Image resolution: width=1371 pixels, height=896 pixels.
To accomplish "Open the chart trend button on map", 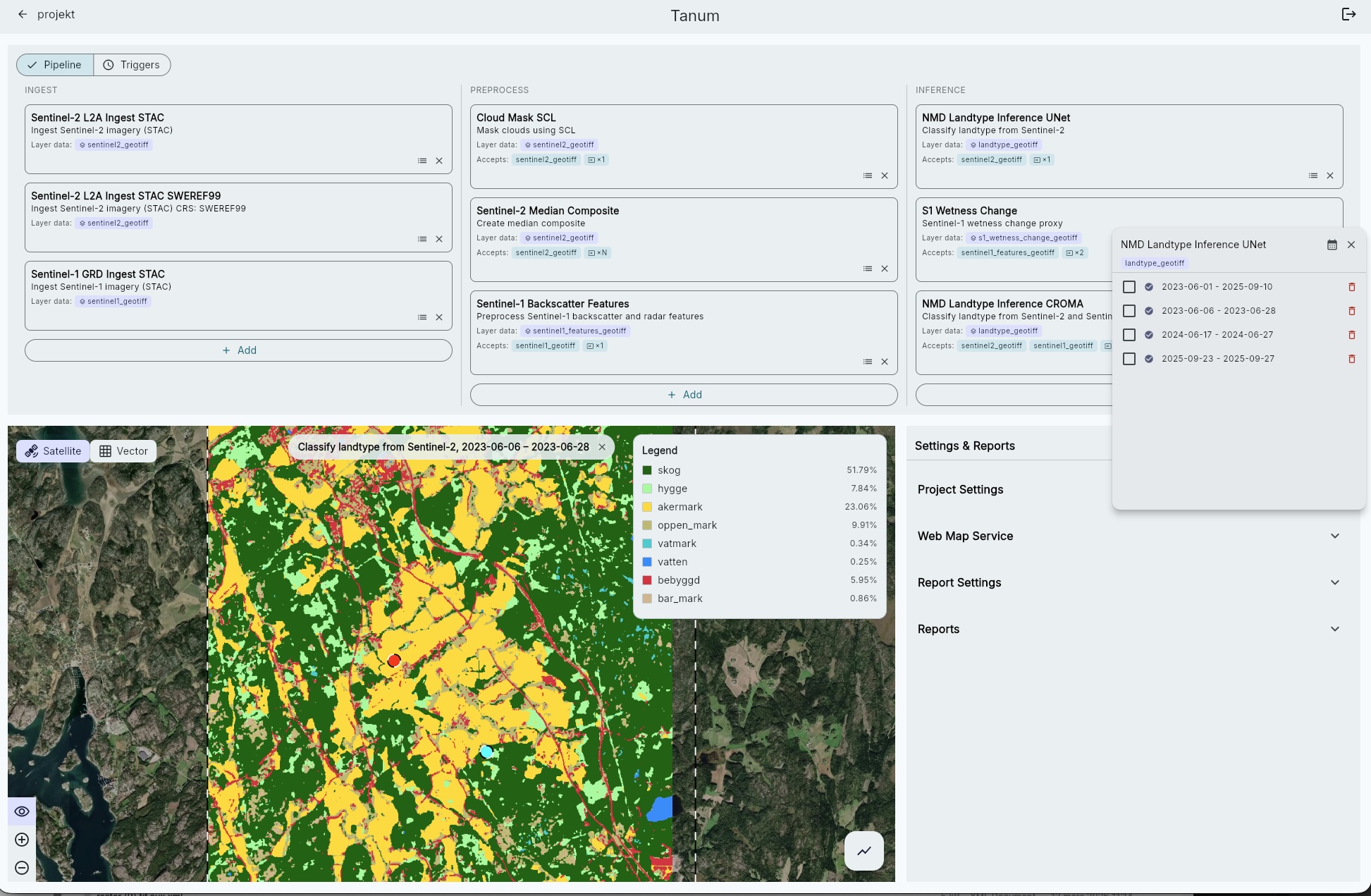I will (863, 851).
